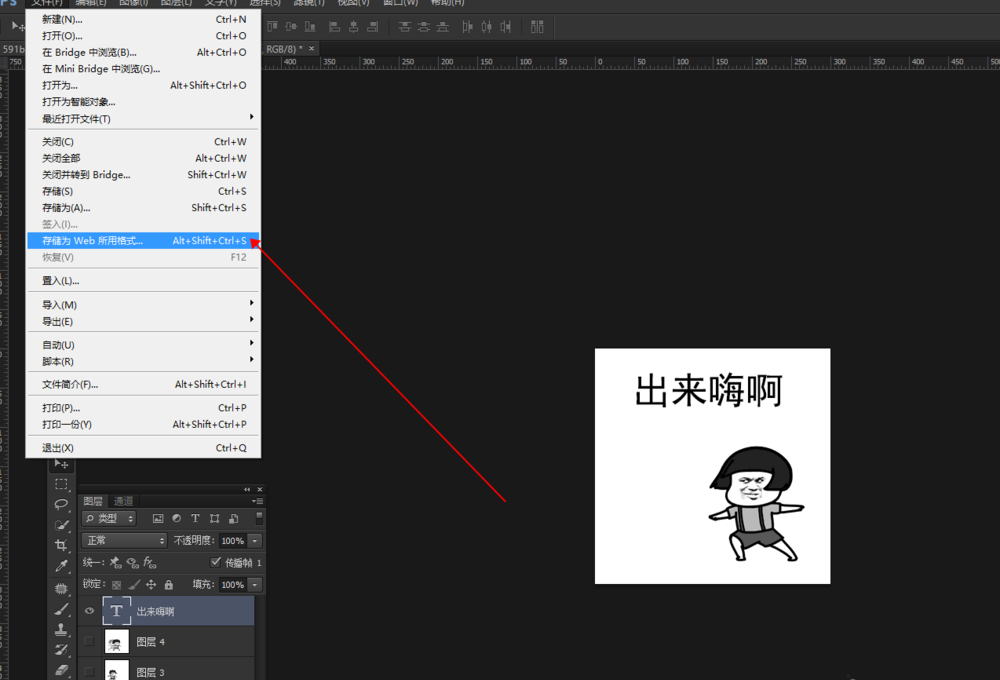Filter layers by type layer icon
The image size is (1000, 680).
pos(195,519)
